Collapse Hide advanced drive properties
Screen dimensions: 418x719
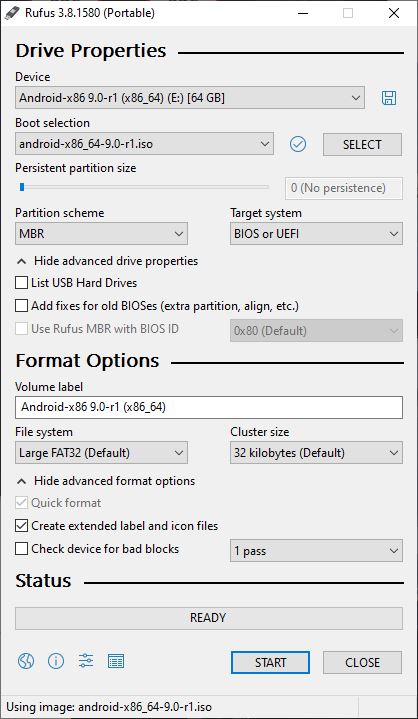pos(107,261)
